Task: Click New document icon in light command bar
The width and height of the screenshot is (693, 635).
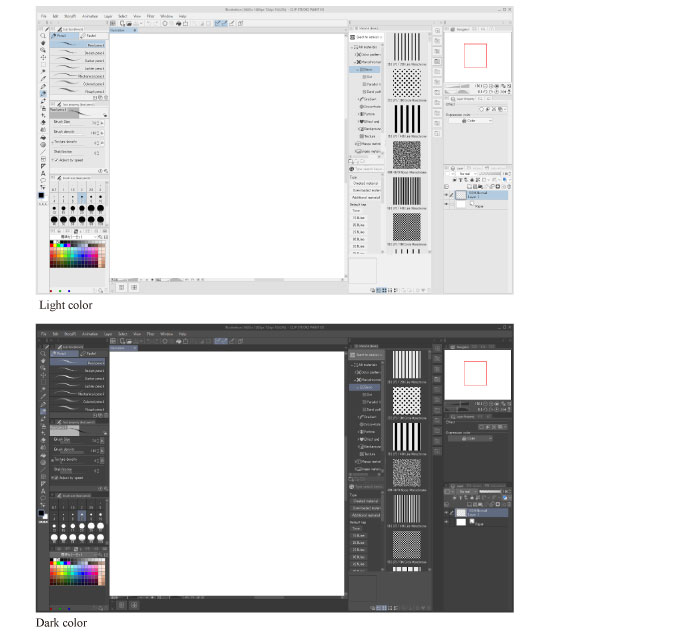Action: 122,23
